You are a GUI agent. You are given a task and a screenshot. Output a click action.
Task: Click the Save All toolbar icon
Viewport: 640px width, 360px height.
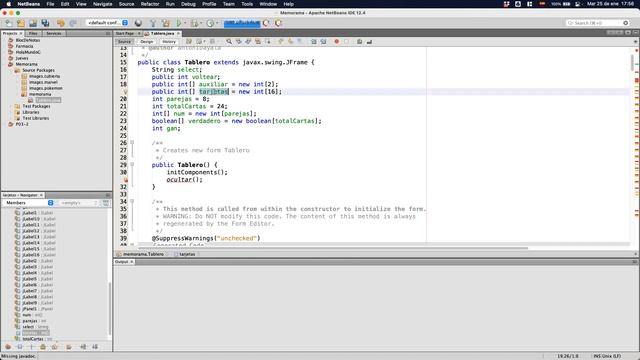[x=45, y=23]
